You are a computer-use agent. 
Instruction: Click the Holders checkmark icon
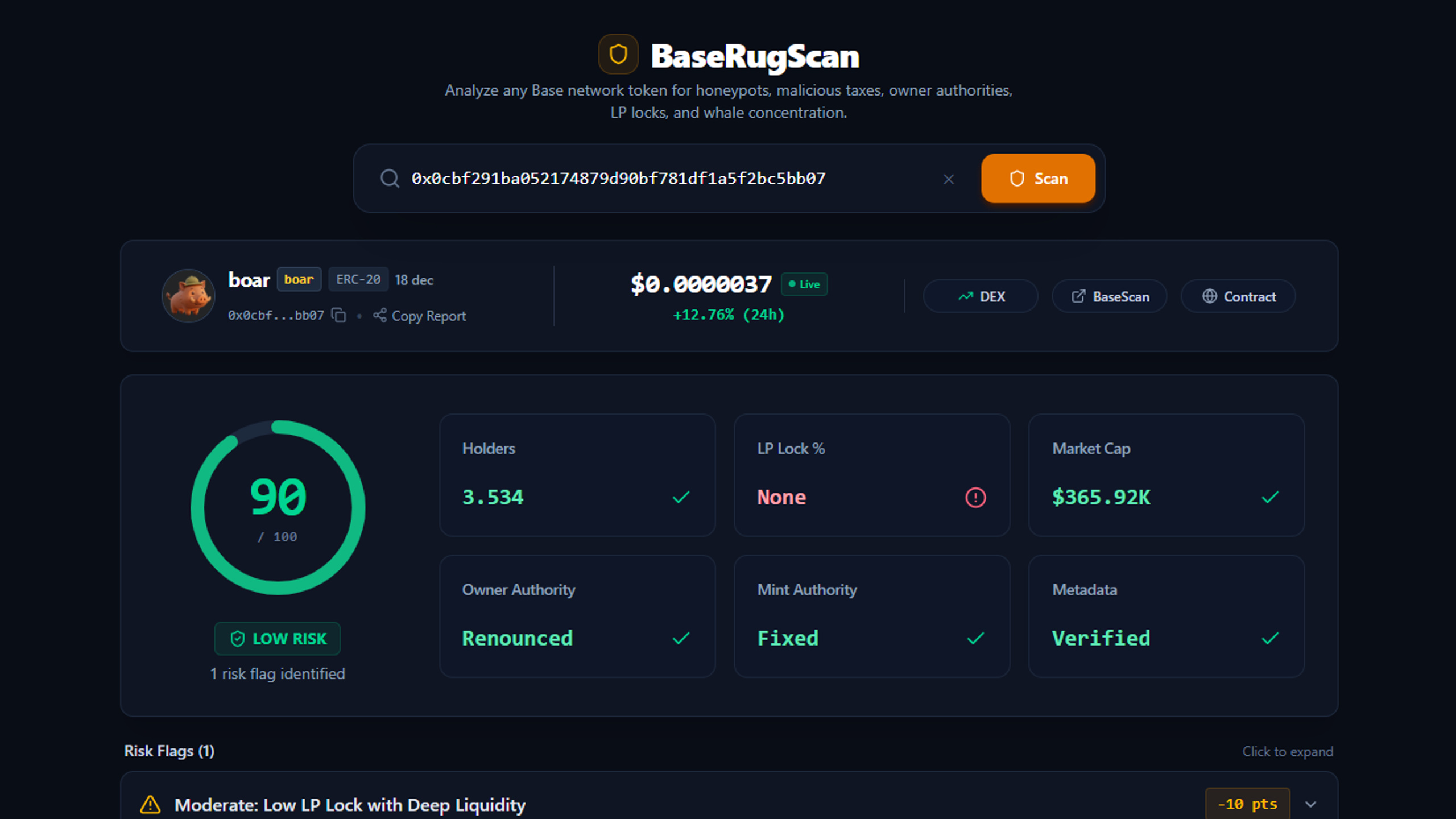[681, 498]
